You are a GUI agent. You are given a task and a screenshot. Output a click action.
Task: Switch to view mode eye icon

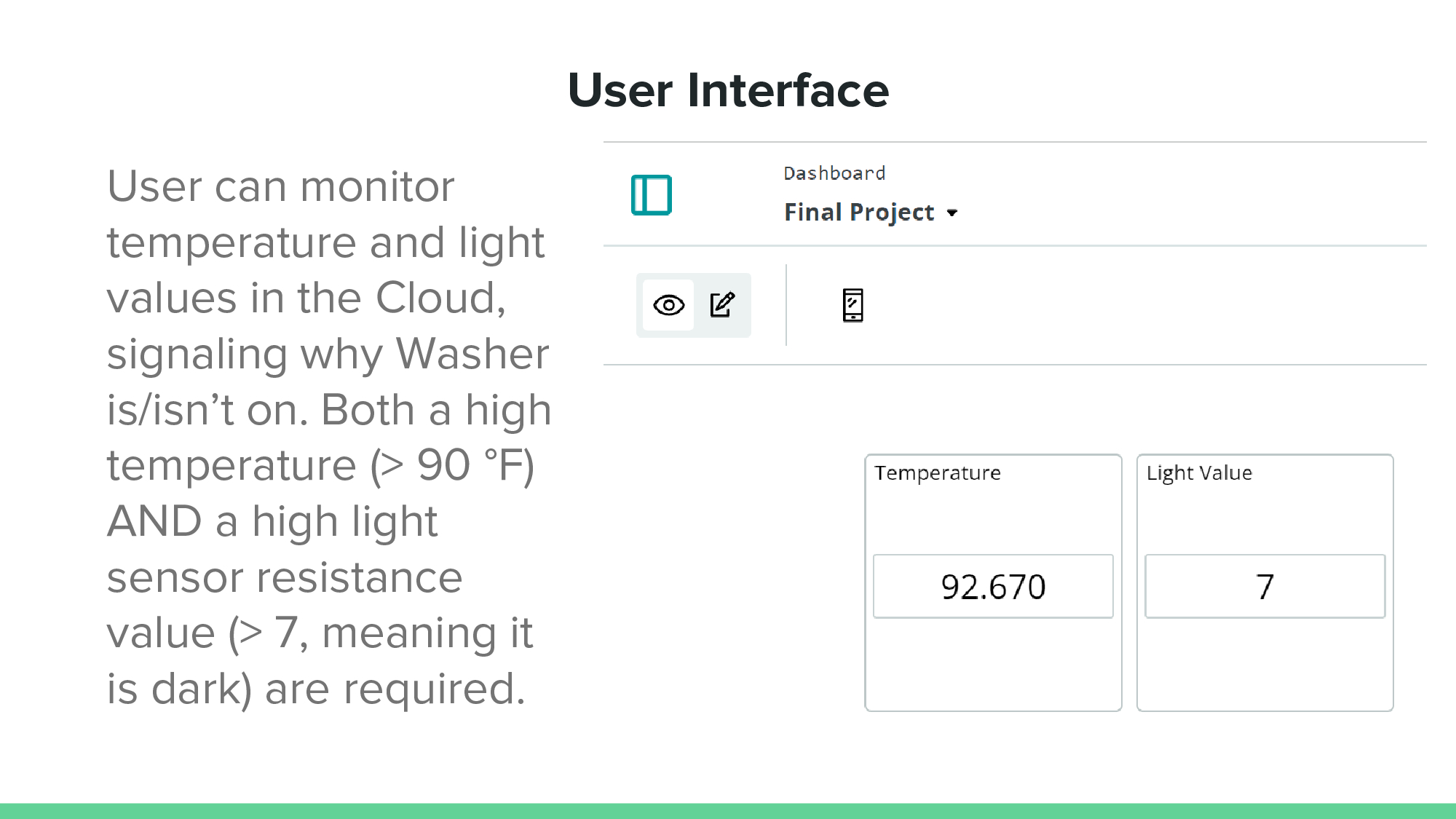(668, 305)
